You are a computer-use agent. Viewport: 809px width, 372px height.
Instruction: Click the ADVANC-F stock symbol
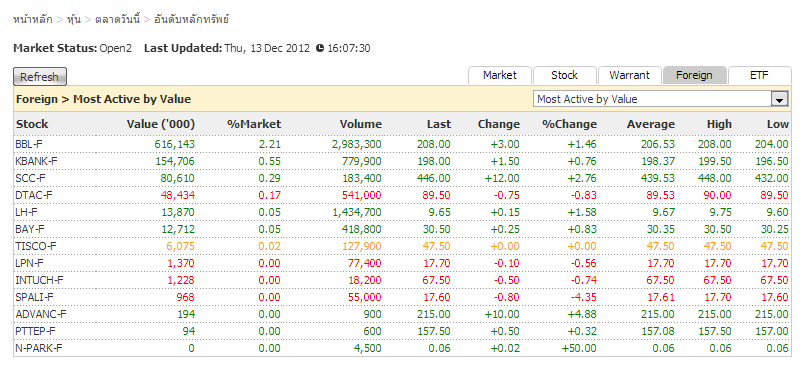click(39, 314)
